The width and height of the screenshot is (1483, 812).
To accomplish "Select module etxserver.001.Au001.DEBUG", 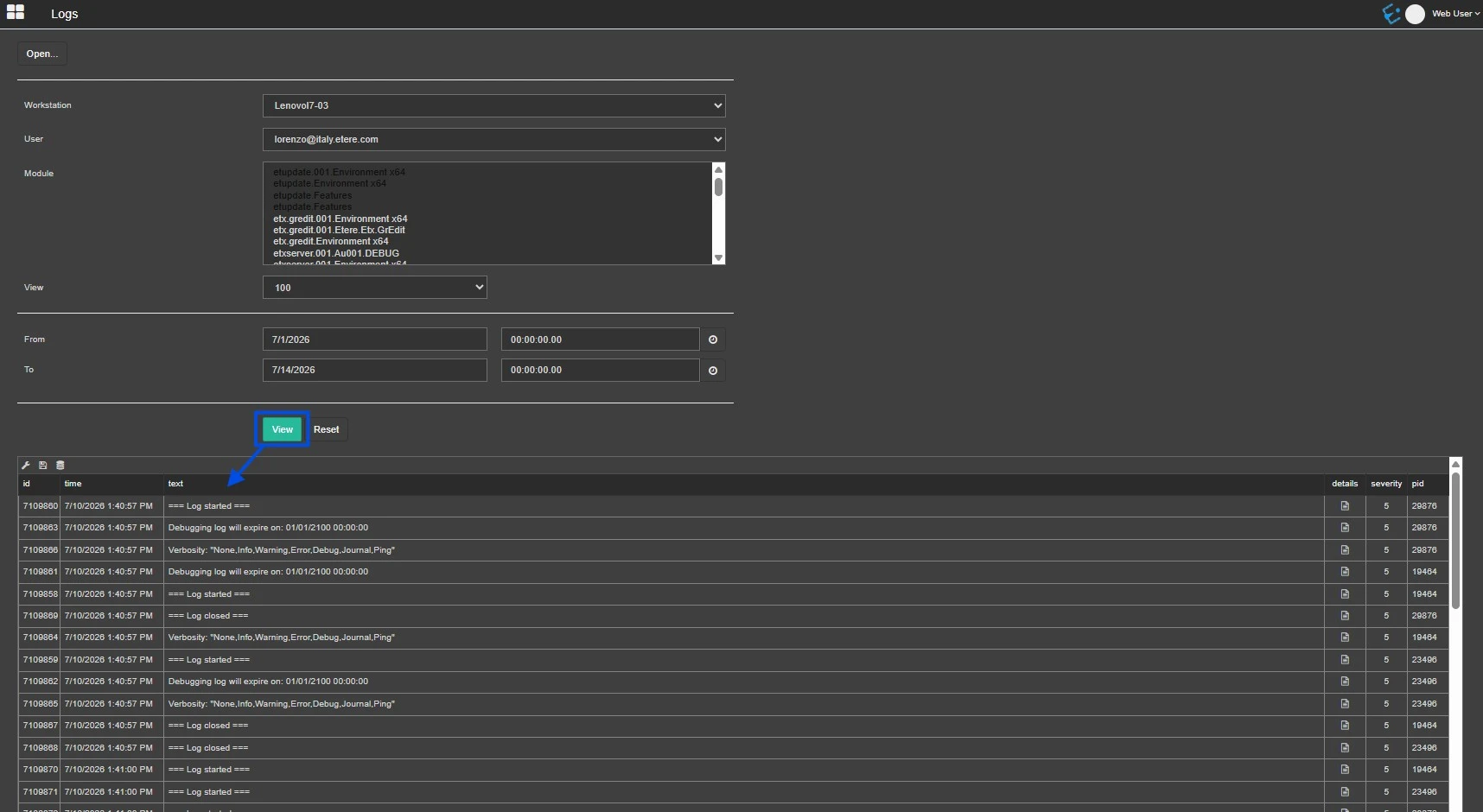I will tap(336, 253).
